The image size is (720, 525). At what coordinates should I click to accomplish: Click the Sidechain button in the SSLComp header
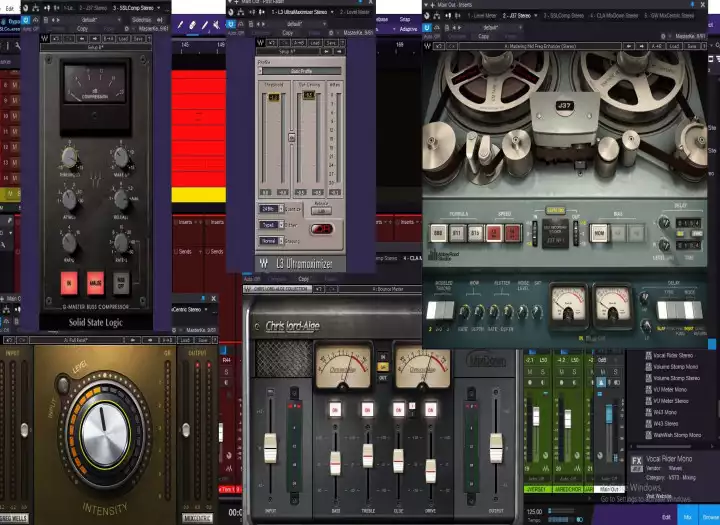click(141, 20)
